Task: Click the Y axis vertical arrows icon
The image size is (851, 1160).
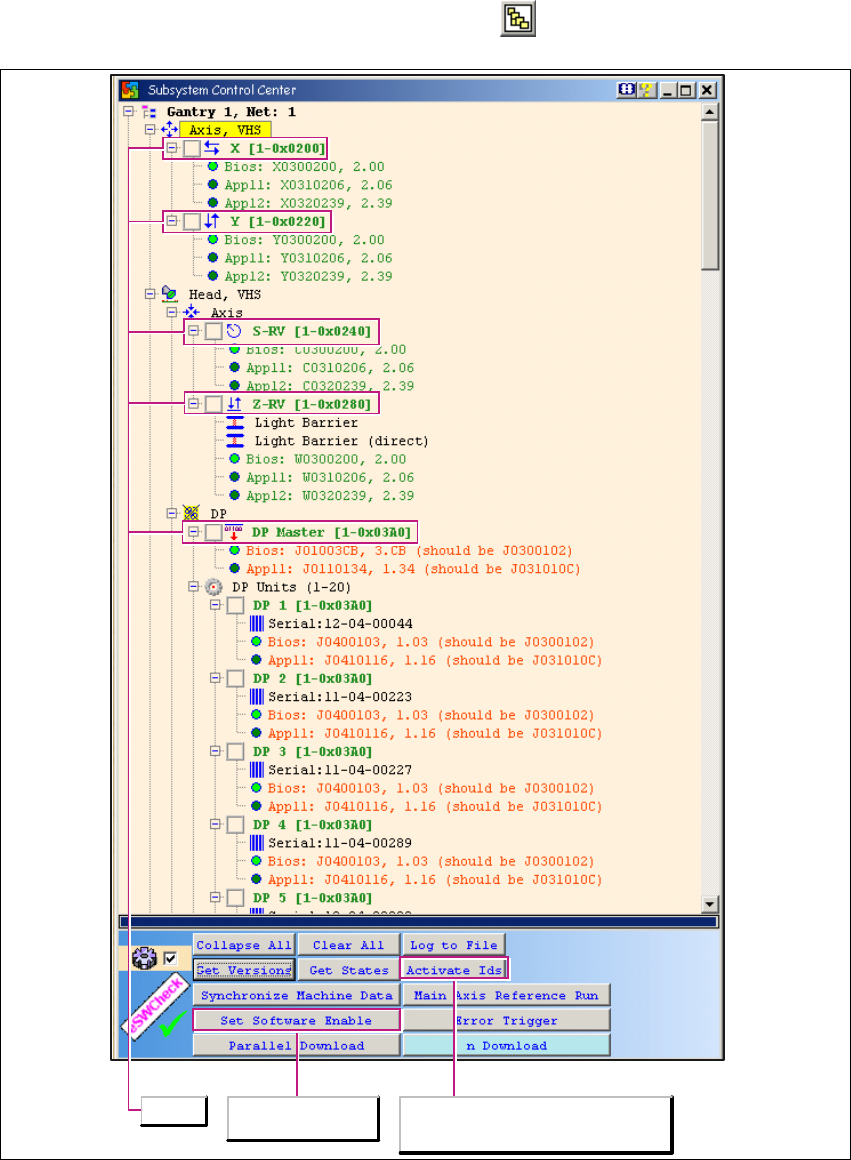Action: tap(211, 221)
